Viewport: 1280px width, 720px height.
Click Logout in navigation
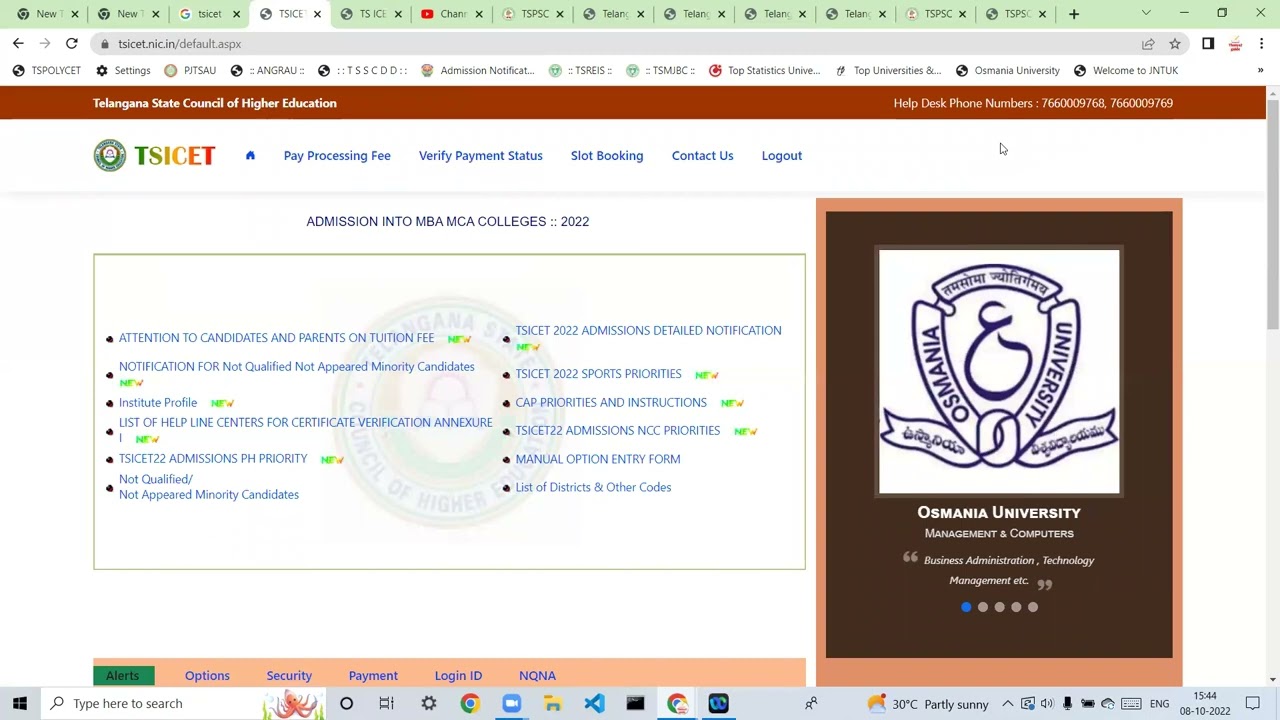(x=782, y=155)
